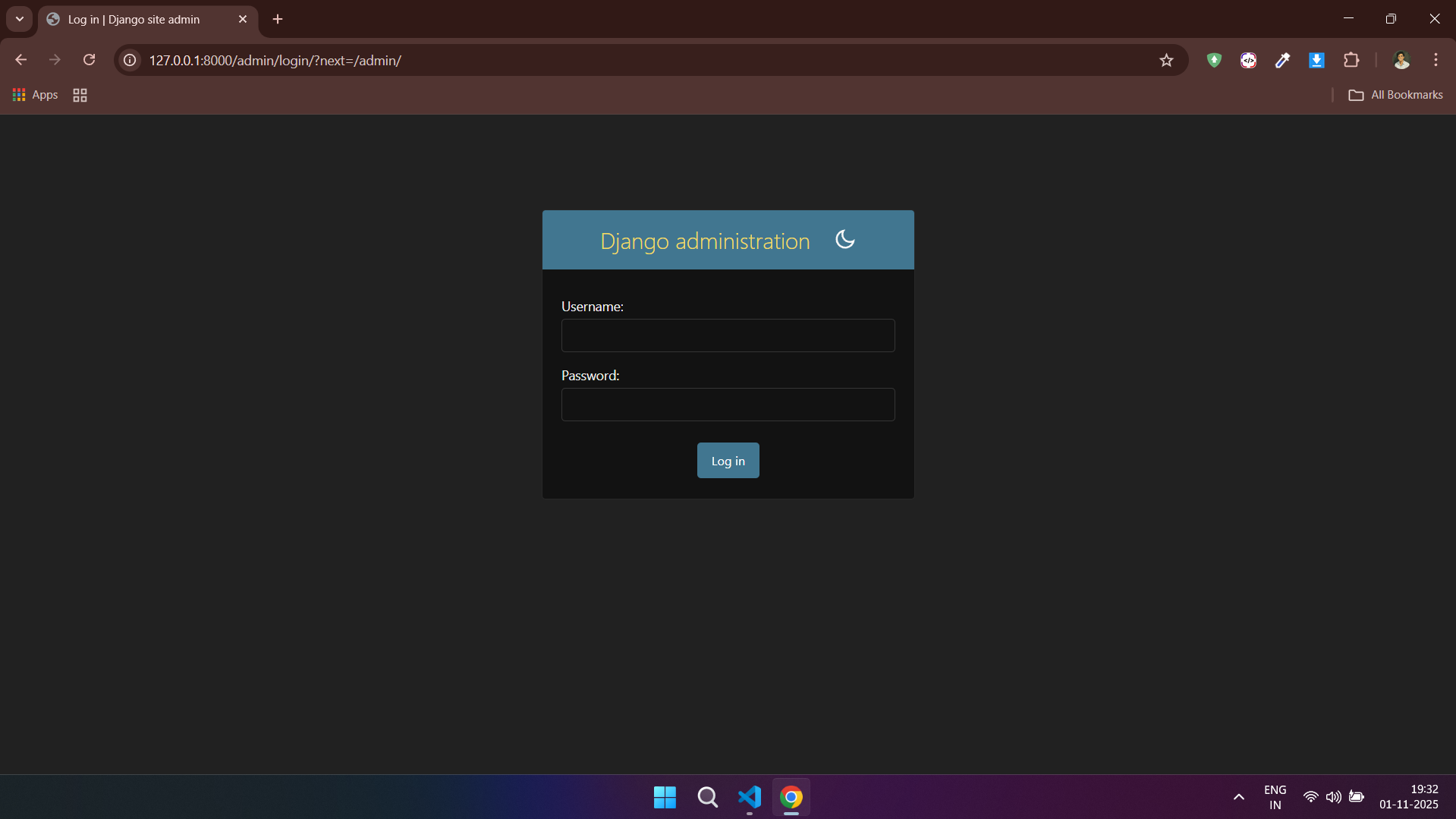Click the tab groups grid icon
1456x819 pixels.
80,95
